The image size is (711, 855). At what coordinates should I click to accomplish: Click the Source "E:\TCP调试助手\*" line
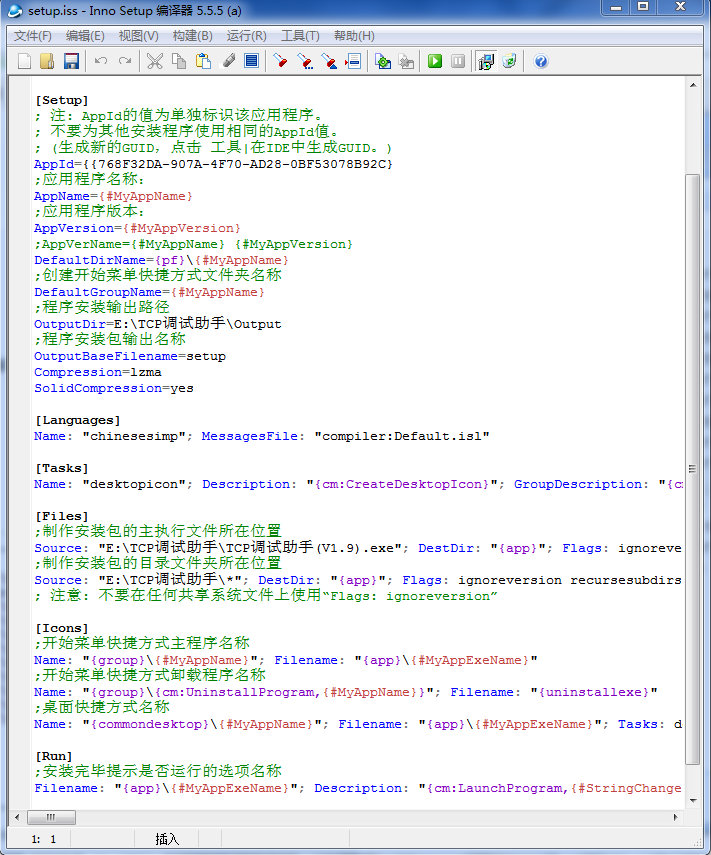358,580
